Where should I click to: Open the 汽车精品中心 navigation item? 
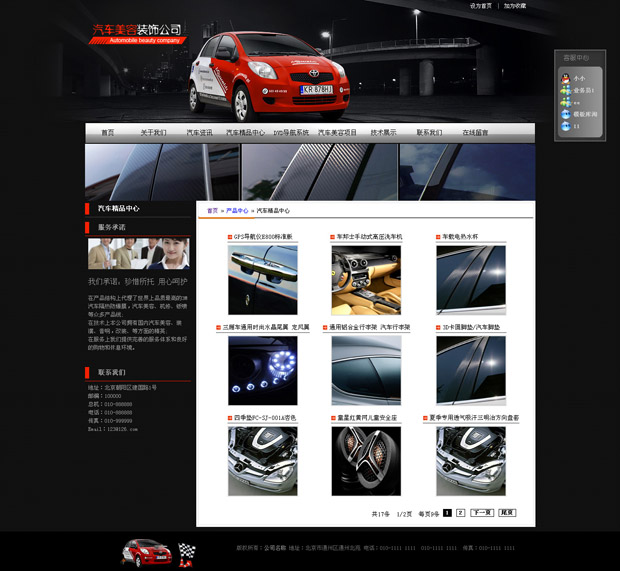click(x=246, y=133)
